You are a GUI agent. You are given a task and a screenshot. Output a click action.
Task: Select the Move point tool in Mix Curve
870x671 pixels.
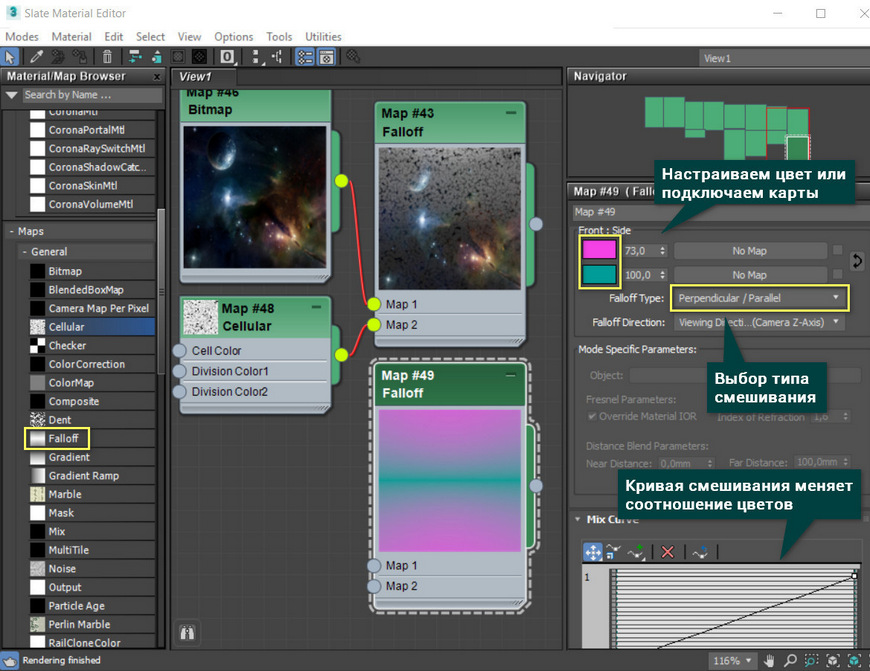592,551
